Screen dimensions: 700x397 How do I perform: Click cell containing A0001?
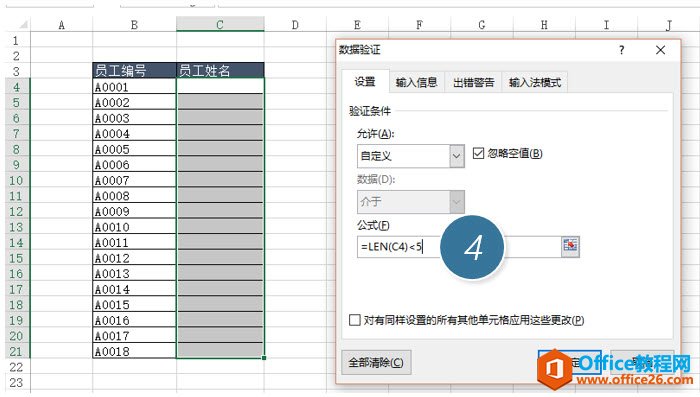click(x=134, y=87)
